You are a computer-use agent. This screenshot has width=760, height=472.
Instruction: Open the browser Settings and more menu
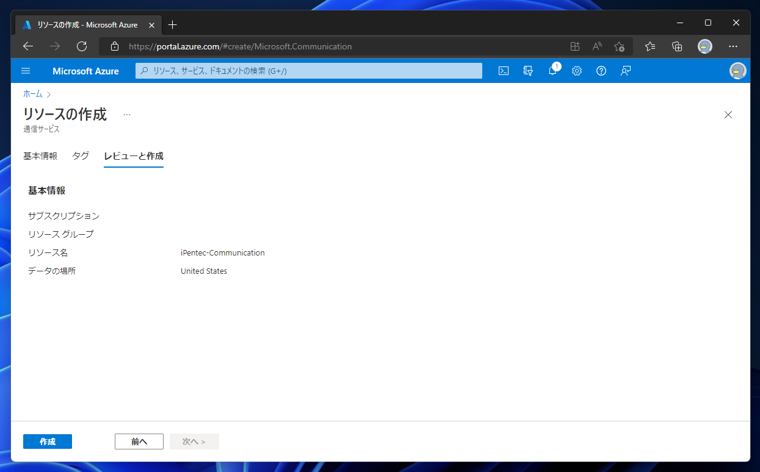click(x=733, y=47)
